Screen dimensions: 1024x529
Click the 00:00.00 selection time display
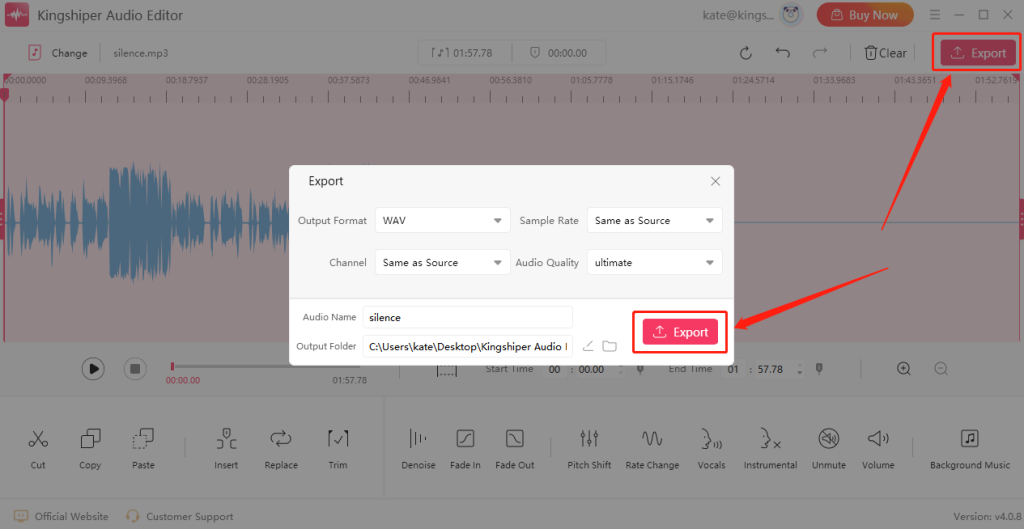[558, 53]
